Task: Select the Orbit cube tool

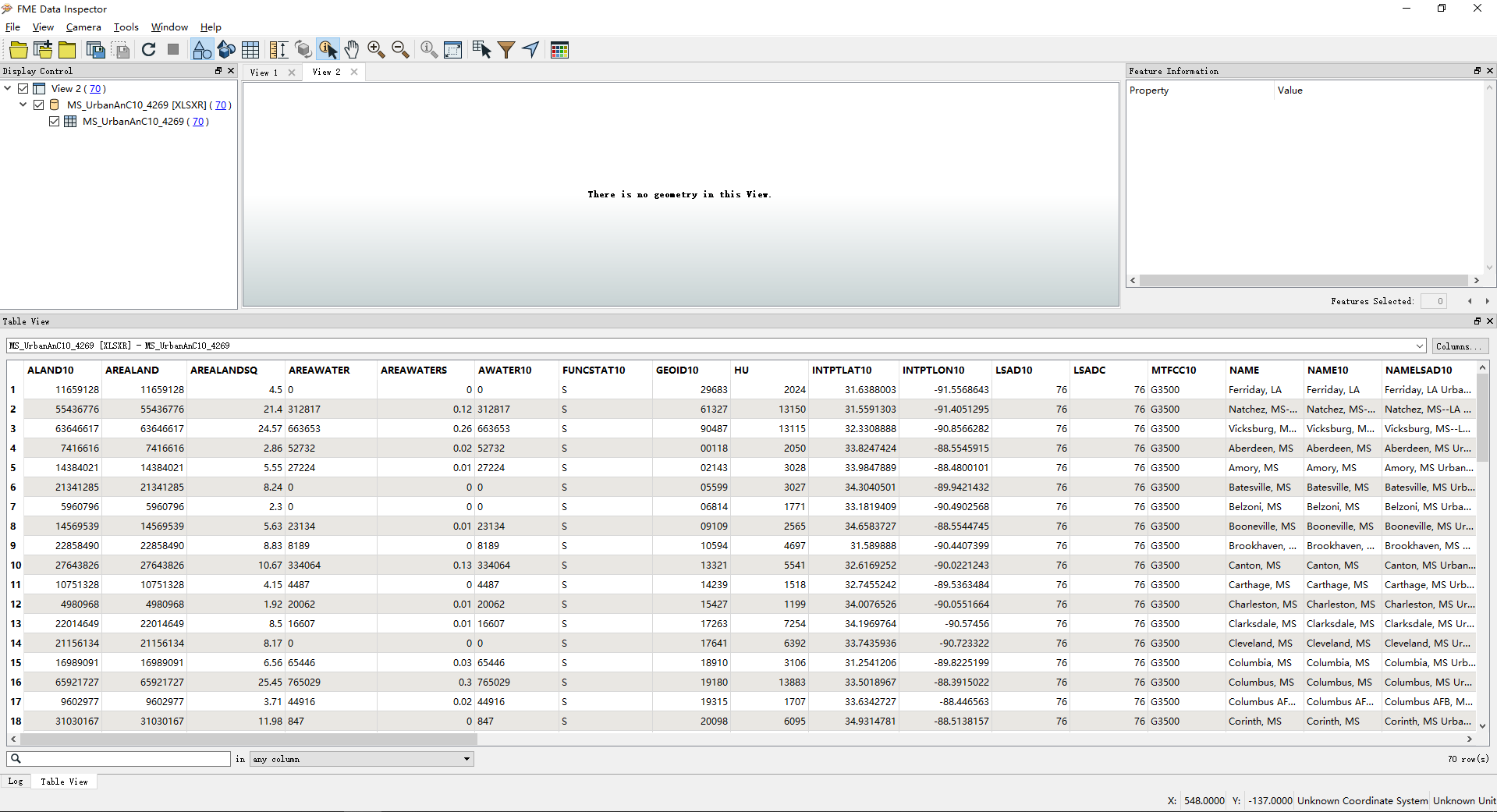Action: pos(303,50)
